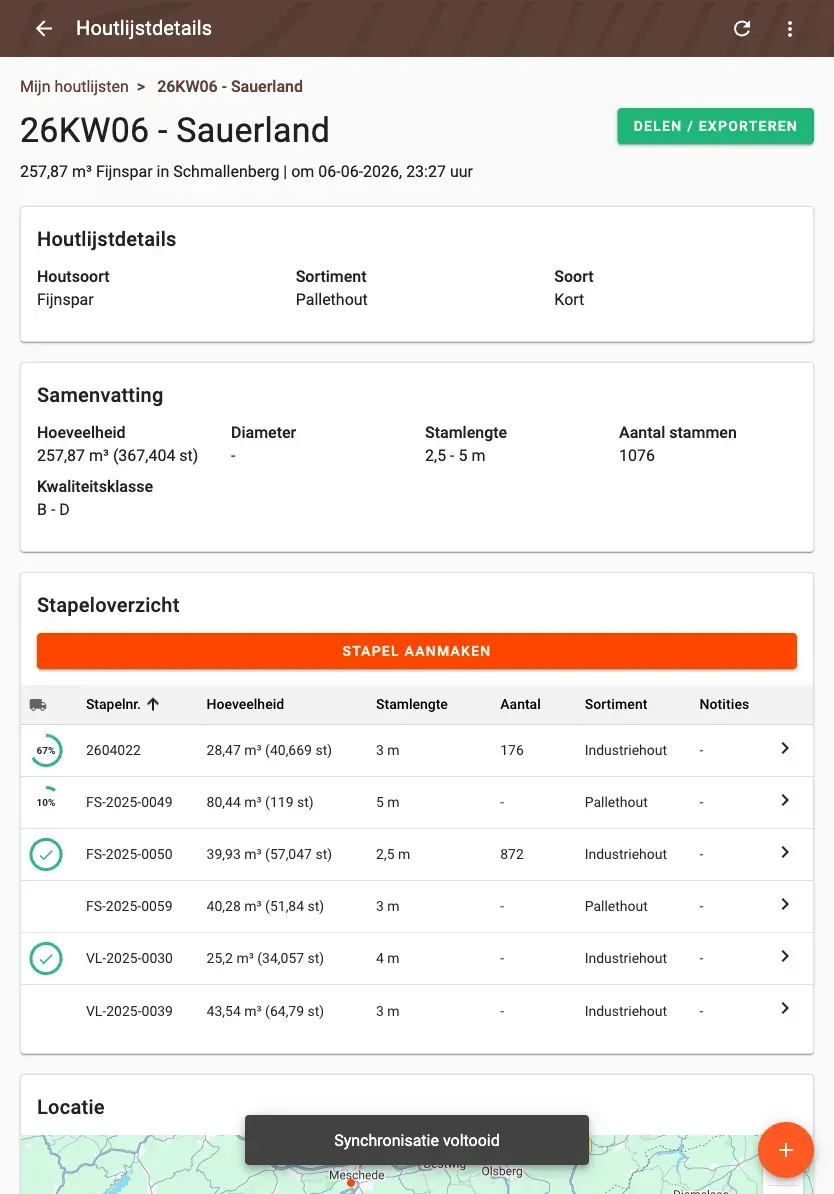Click the Meschede map preview
Image resolution: width=834 pixels, height=1194 pixels.
pyautogui.click(x=417, y=1165)
